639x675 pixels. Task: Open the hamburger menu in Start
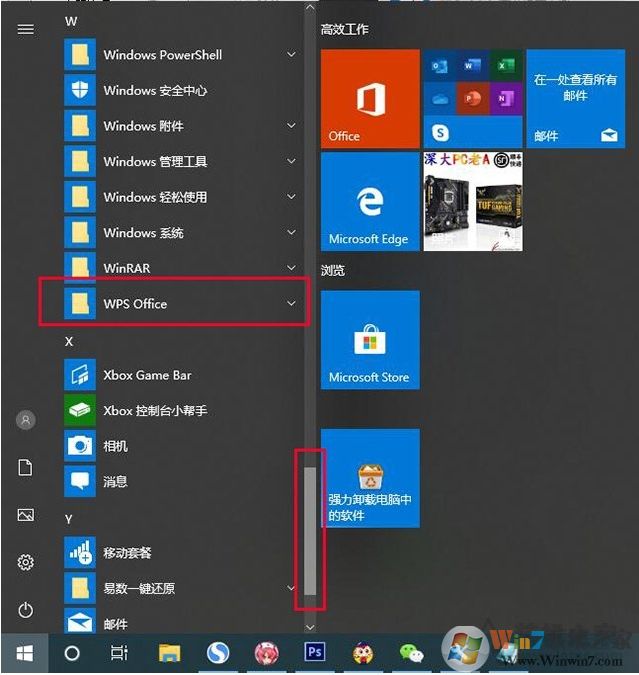click(25, 29)
